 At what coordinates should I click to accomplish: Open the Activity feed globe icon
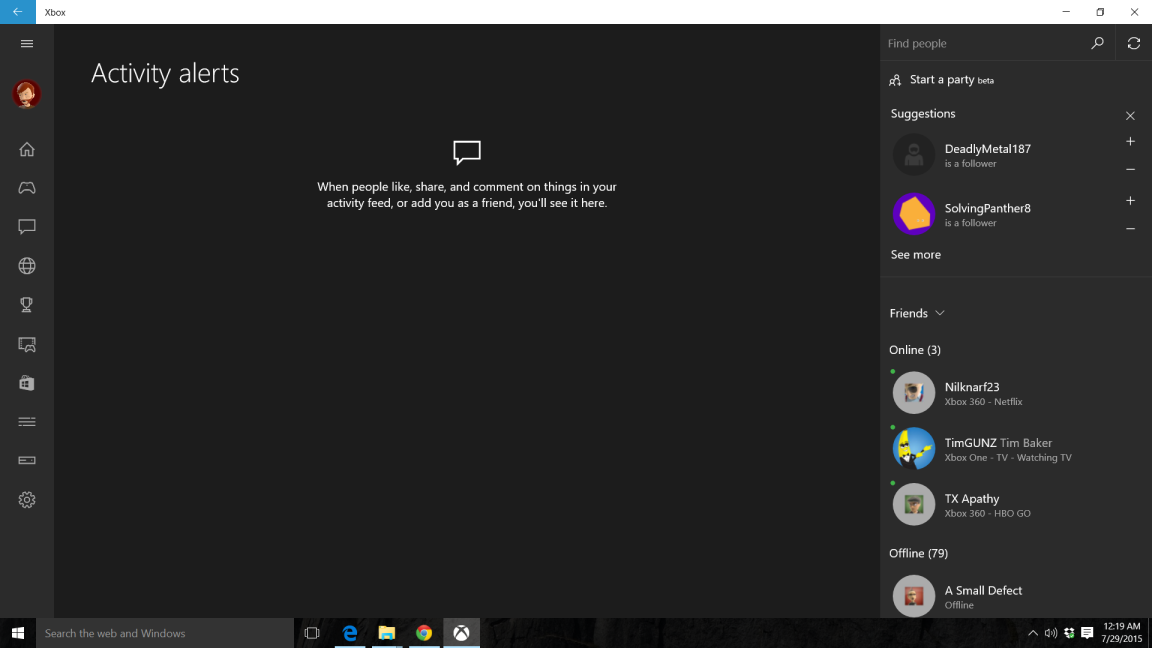click(26, 265)
